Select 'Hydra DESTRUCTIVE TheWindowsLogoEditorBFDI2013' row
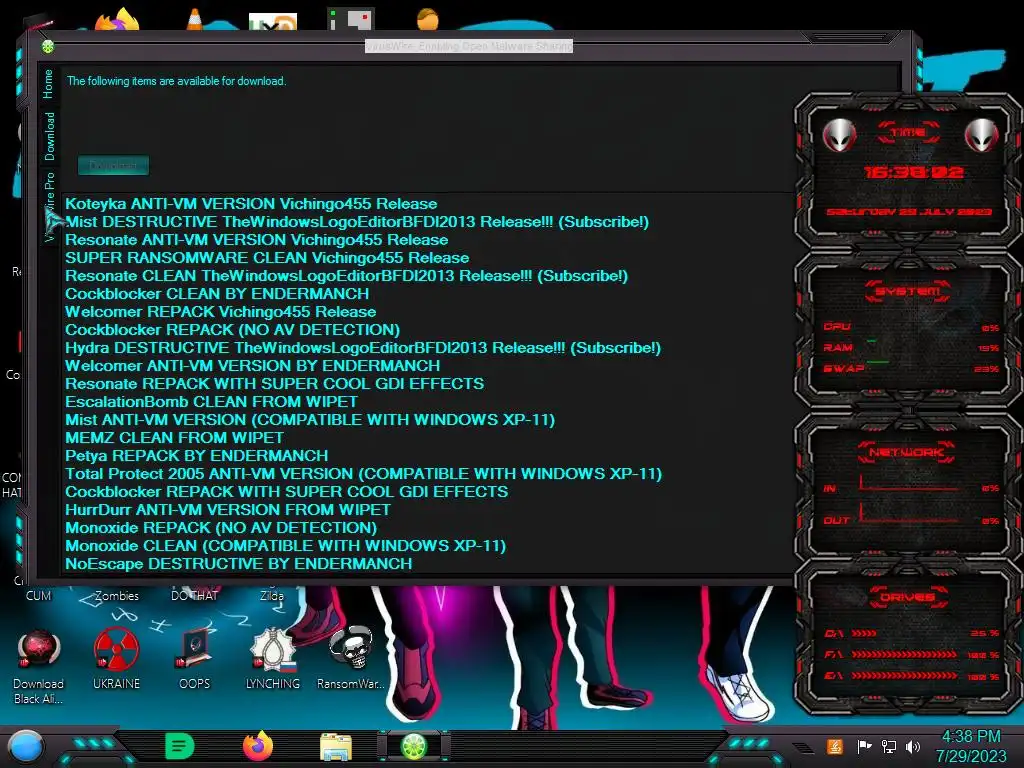 click(363, 347)
